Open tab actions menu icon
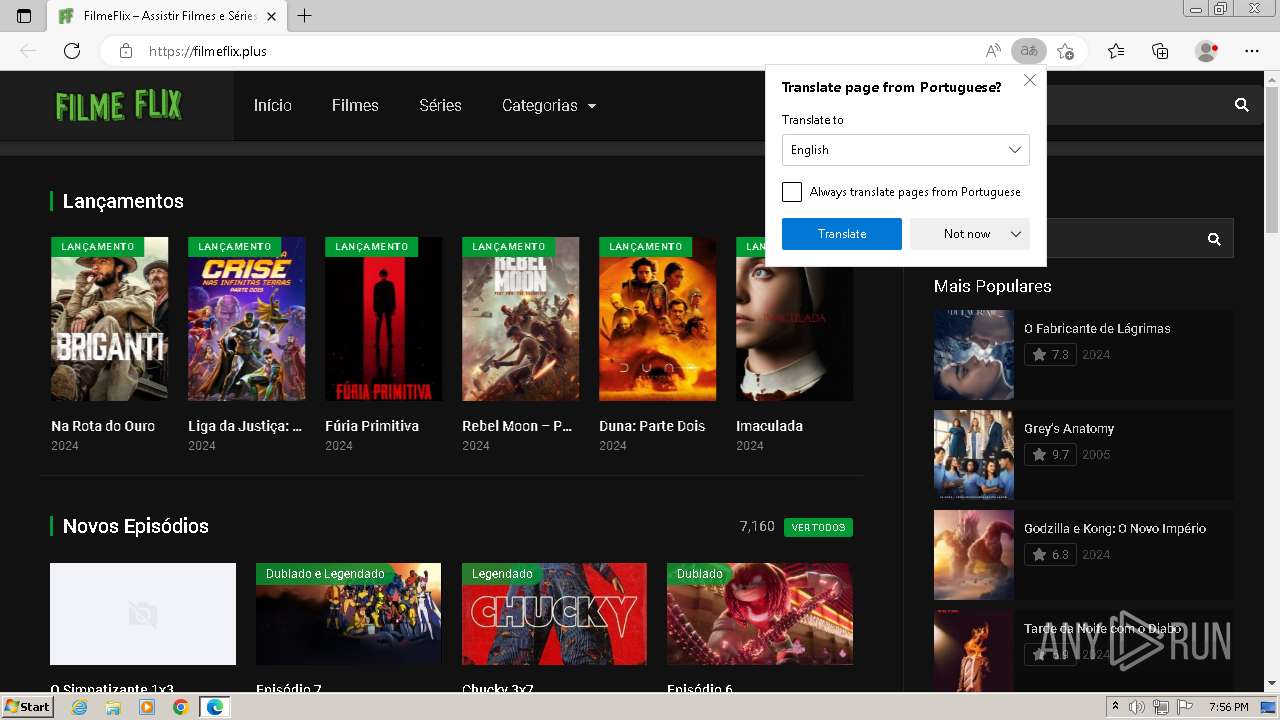1280x720 pixels. [24, 16]
